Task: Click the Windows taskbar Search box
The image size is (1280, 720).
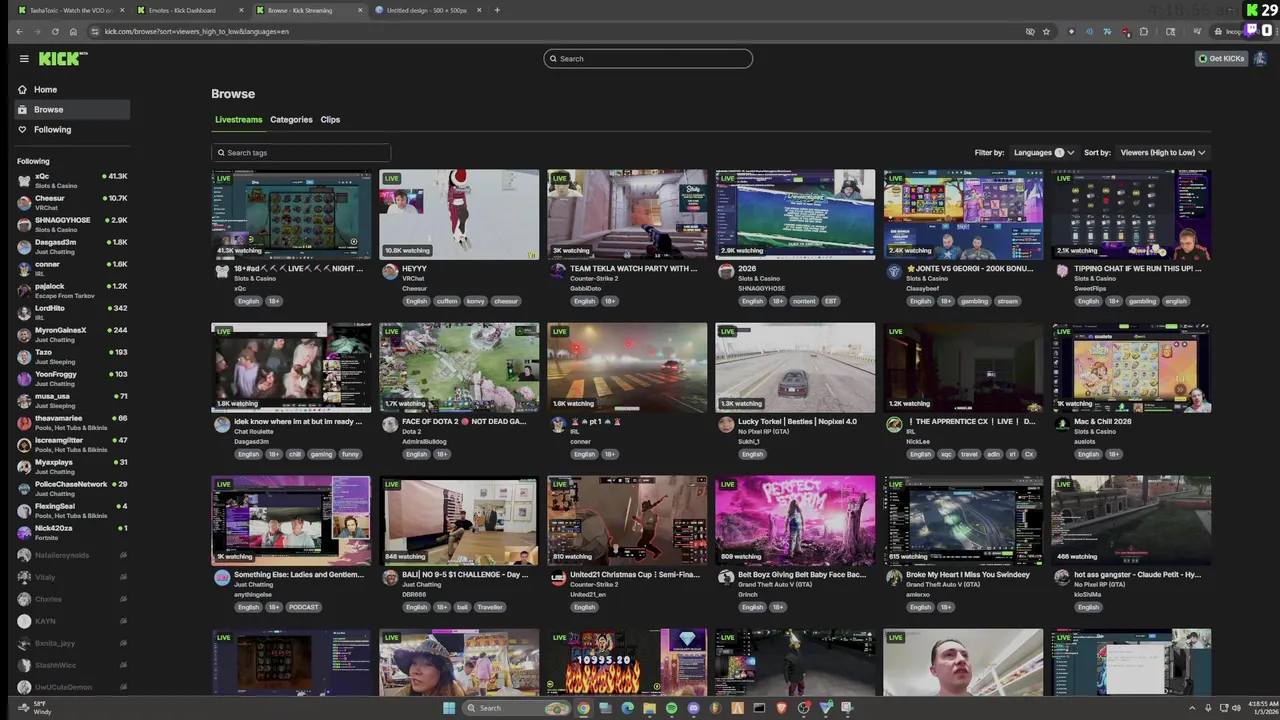Action: [x=516, y=708]
